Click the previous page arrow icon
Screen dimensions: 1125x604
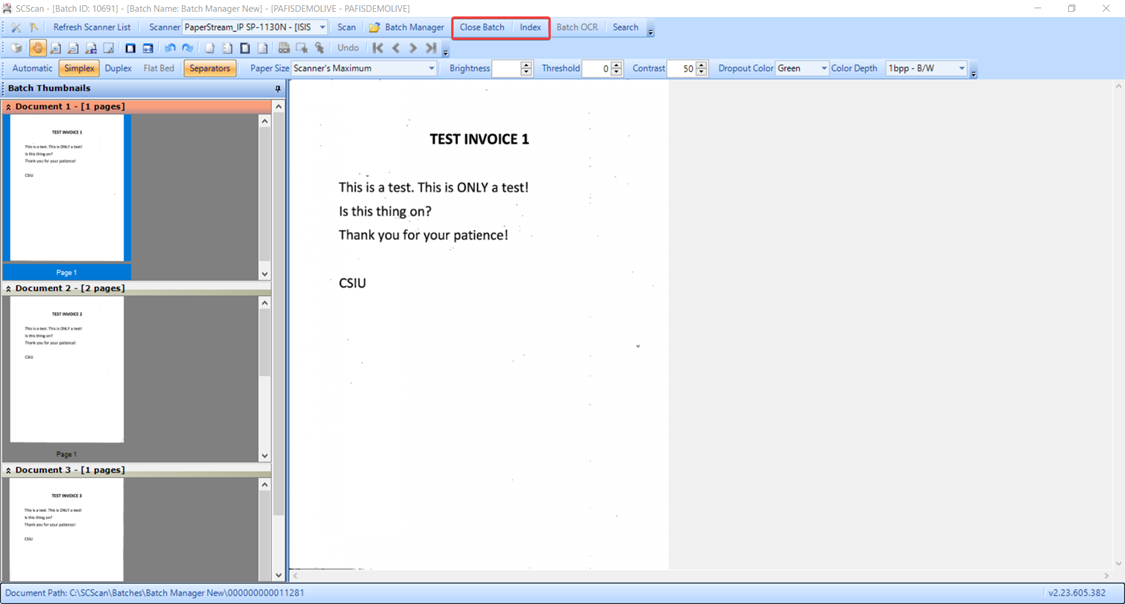coord(396,48)
